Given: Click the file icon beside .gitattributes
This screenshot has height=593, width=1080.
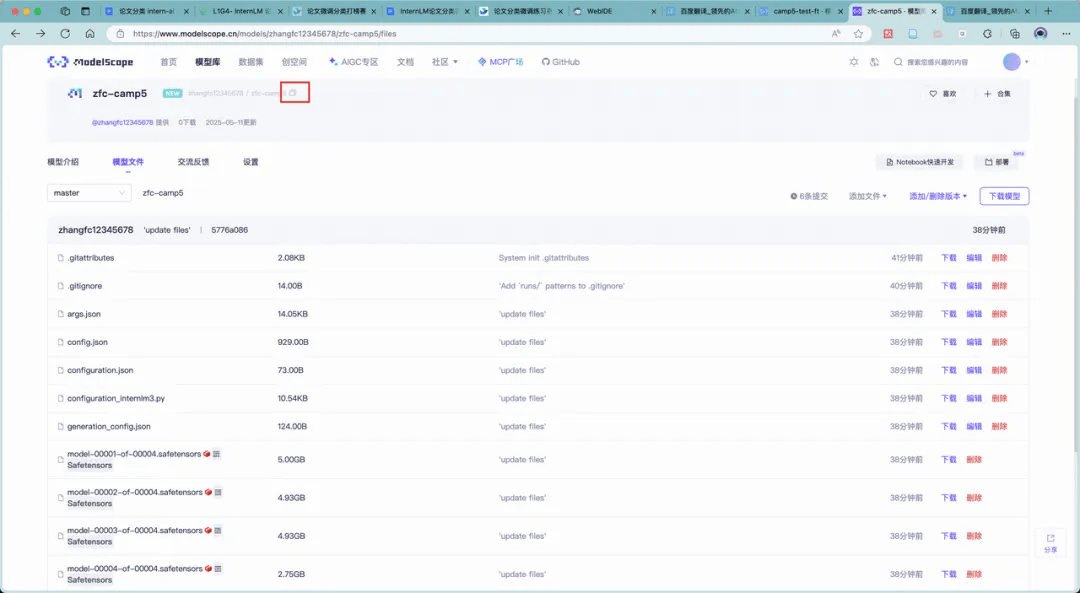Looking at the screenshot, I should (x=61, y=258).
